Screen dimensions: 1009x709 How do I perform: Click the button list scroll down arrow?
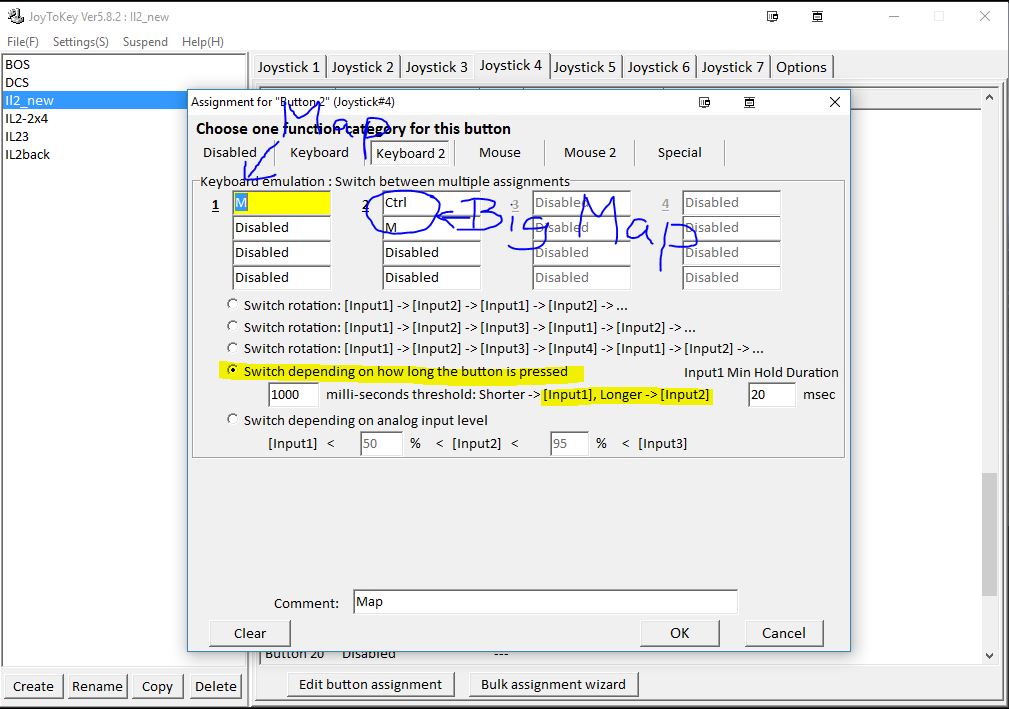[x=990, y=656]
